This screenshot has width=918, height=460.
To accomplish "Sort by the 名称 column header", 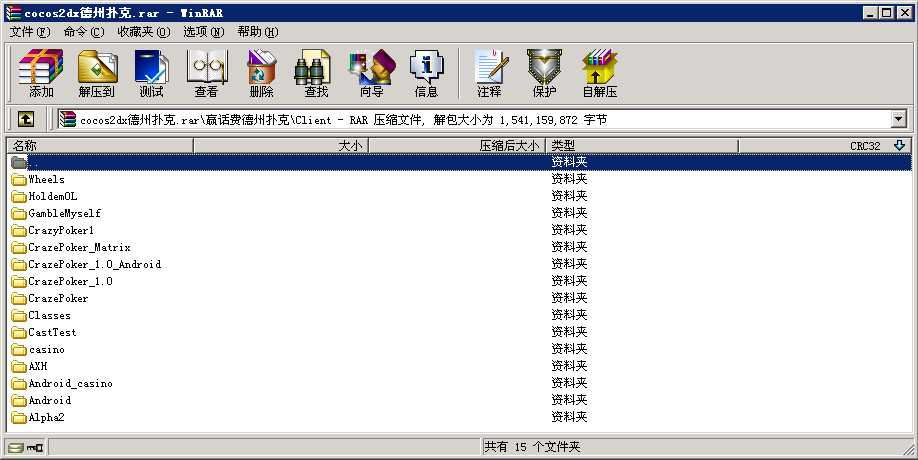I will click(100, 146).
